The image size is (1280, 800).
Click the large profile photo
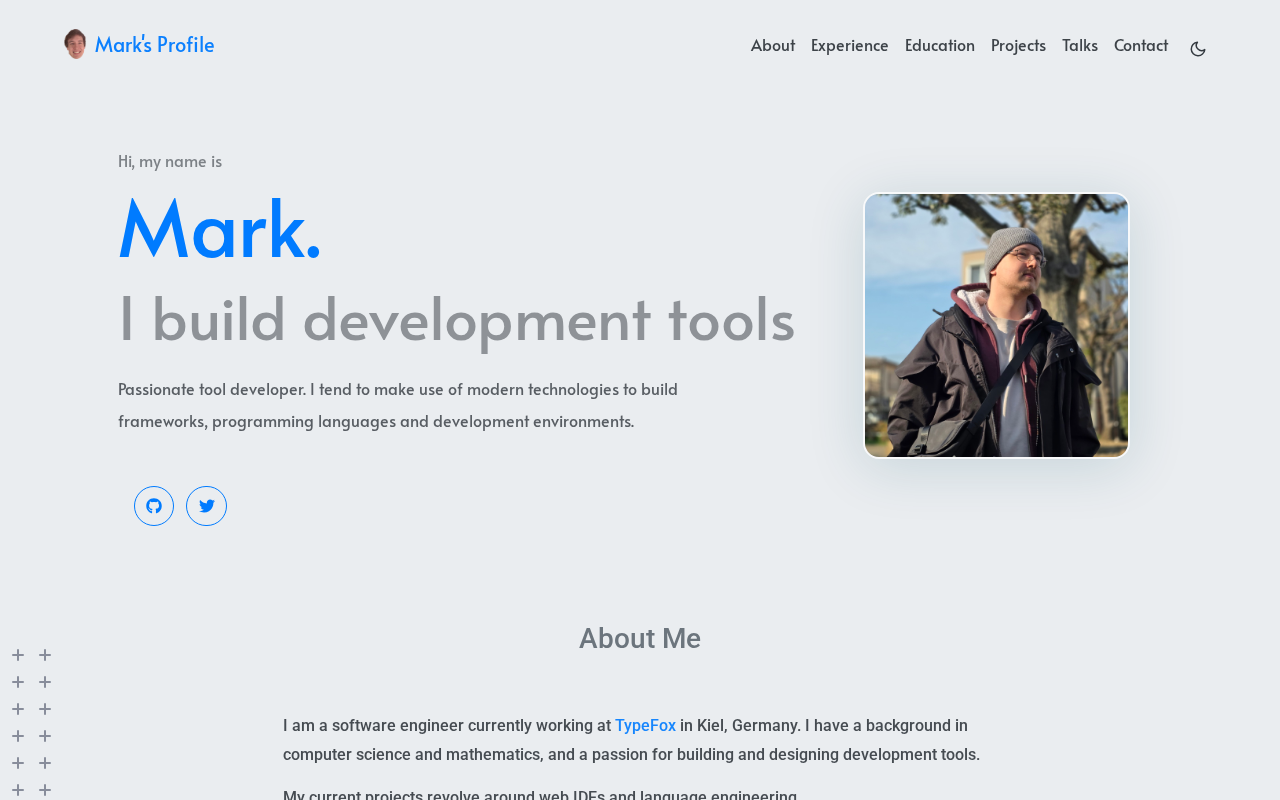tap(996, 326)
